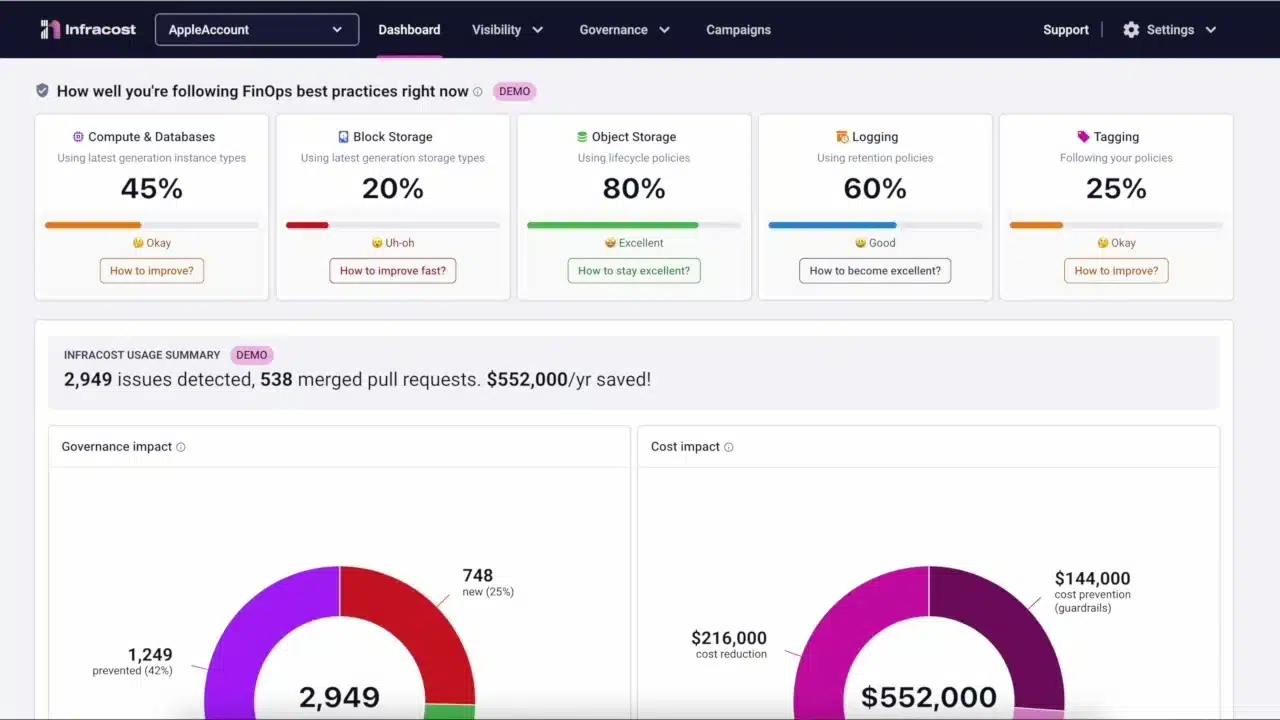This screenshot has height=720, width=1280.
Task: Click the Okay emoji under Compute & Databases
Action: [x=138, y=243]
